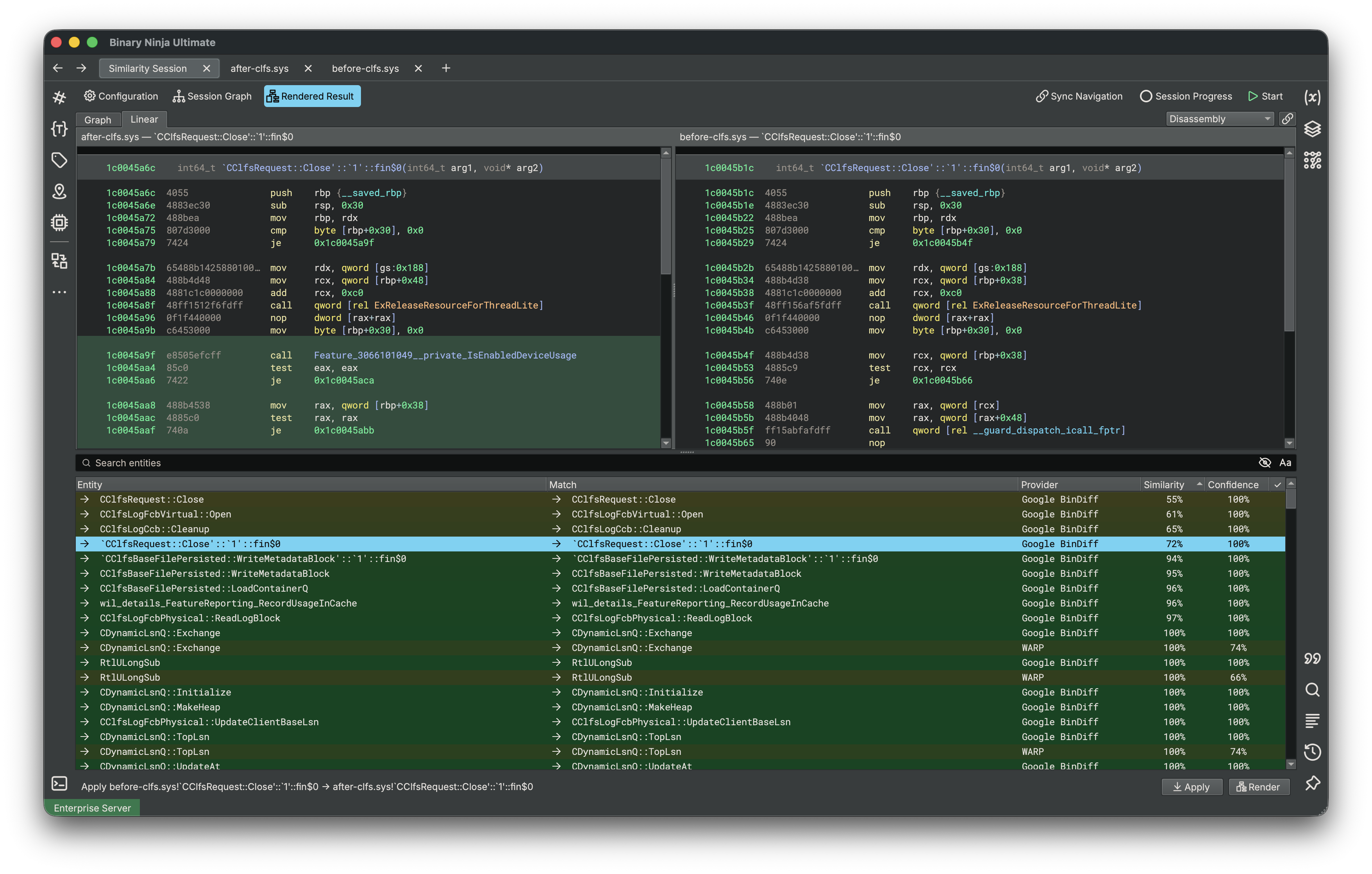Sort by the Confidence column
Screen dimensions: 1372x874
point(1238,485)
